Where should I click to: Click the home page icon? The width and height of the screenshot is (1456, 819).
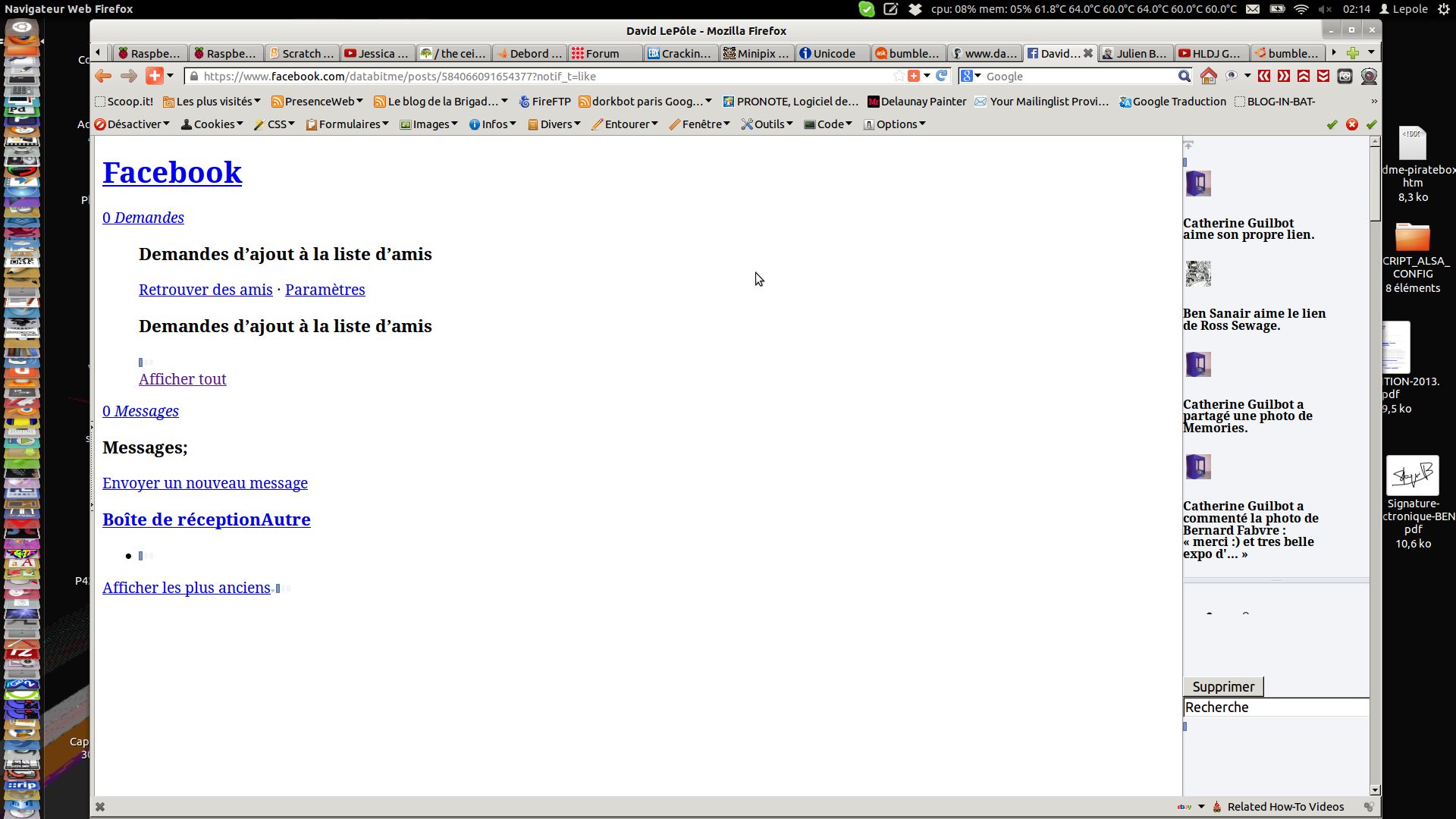1208,76
